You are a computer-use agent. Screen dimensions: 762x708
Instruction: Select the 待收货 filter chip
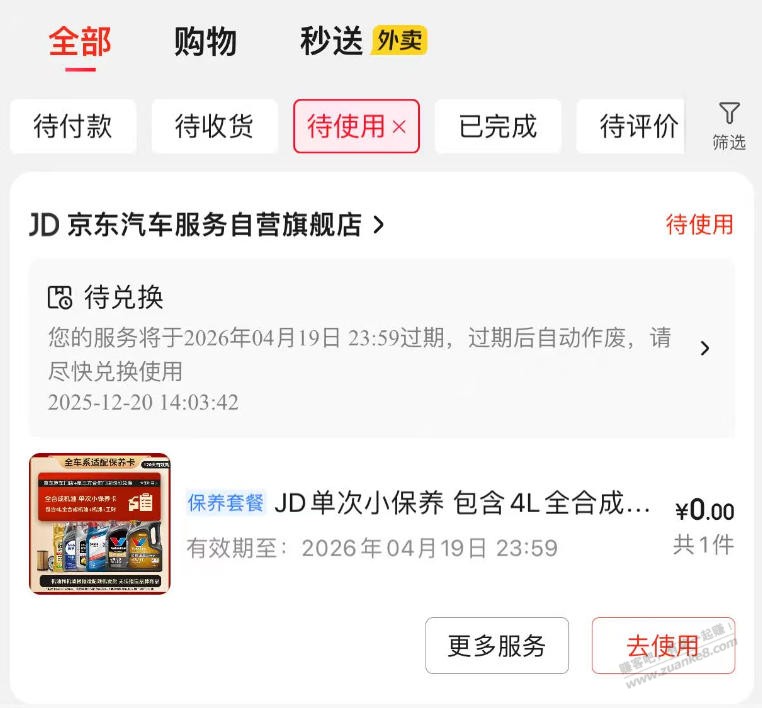point(214,126)
